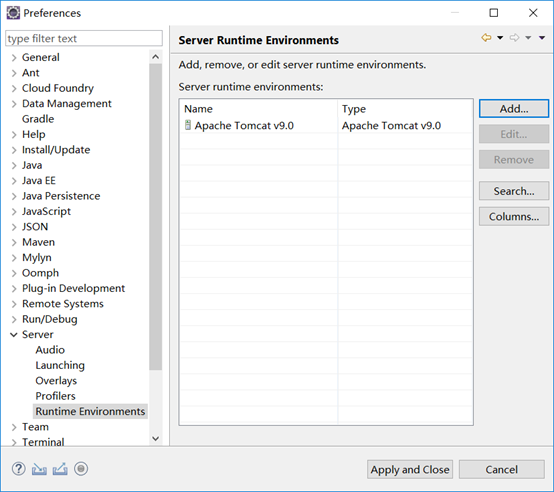Click the Type column header
This screenshot has height=492, width=554.
405,109
